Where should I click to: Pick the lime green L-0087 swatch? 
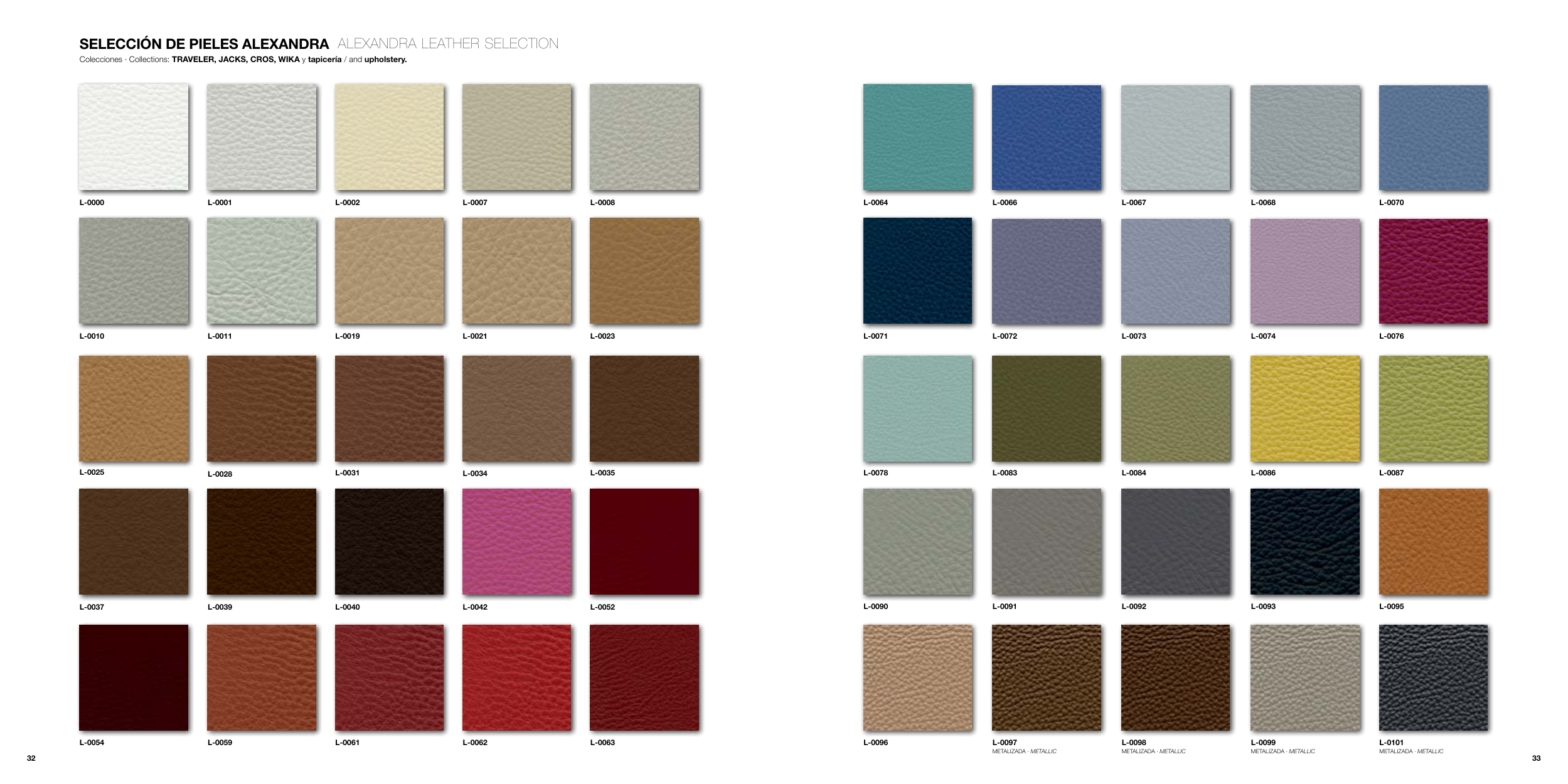click(1433, 408)
